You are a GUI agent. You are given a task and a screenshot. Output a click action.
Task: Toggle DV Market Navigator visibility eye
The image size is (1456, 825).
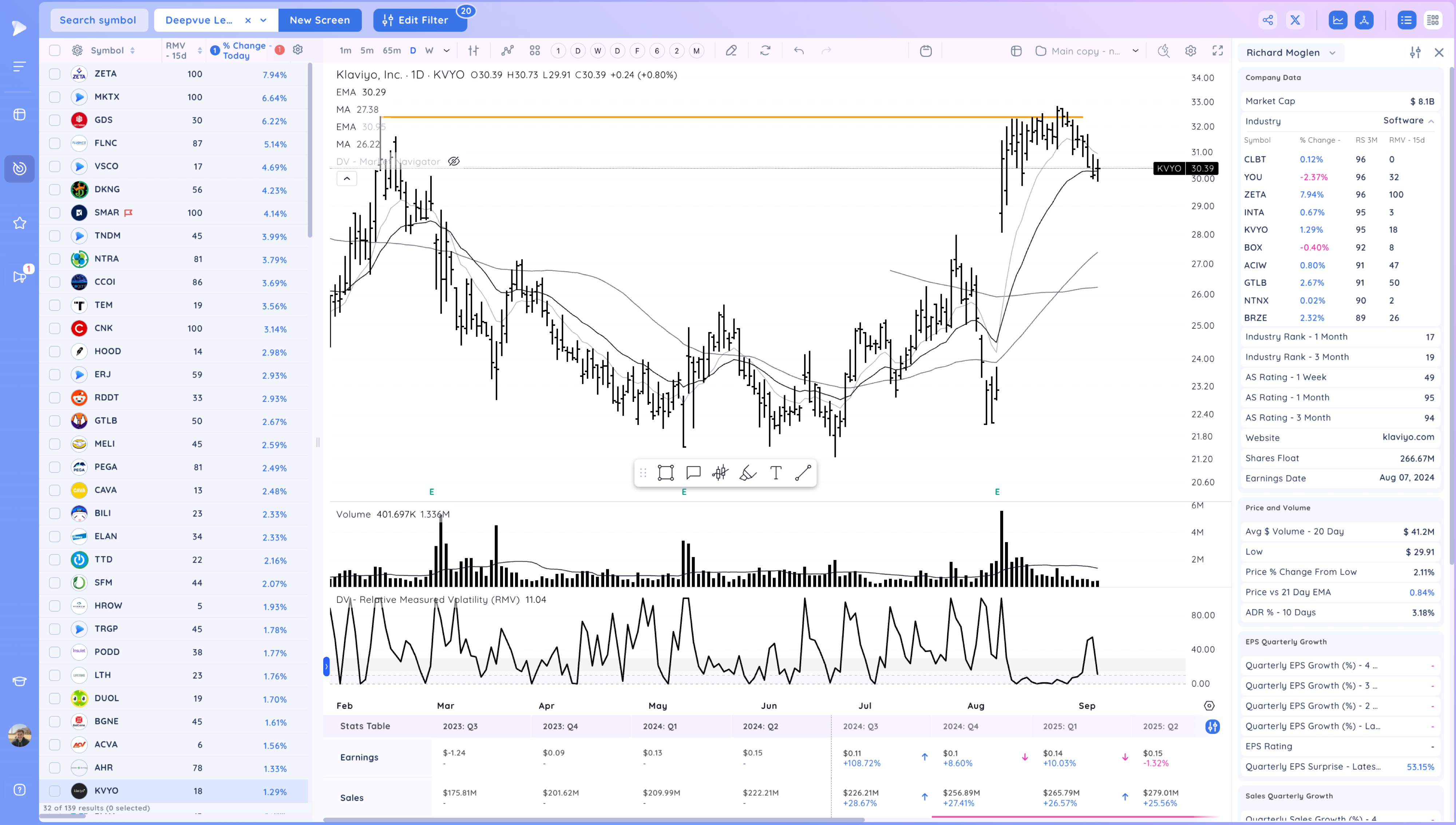click(x=454, y=162)
